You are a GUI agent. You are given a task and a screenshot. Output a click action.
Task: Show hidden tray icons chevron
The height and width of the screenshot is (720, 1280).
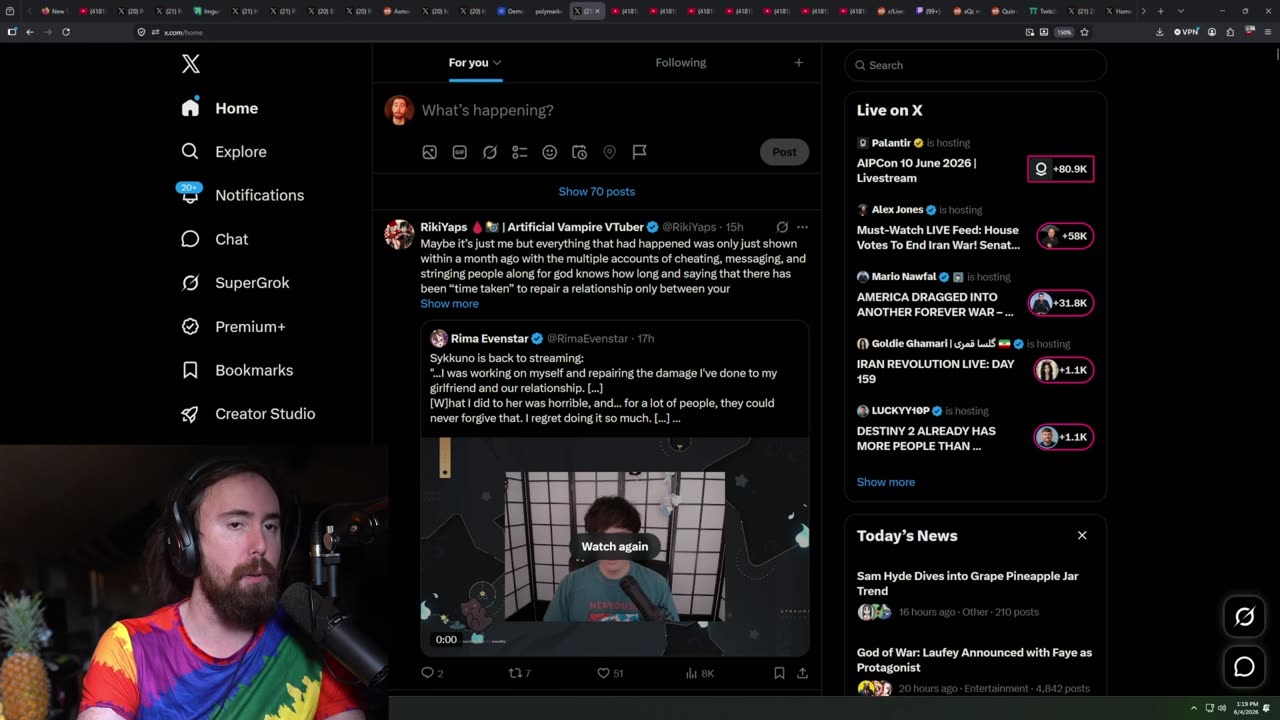point(1194,708)
